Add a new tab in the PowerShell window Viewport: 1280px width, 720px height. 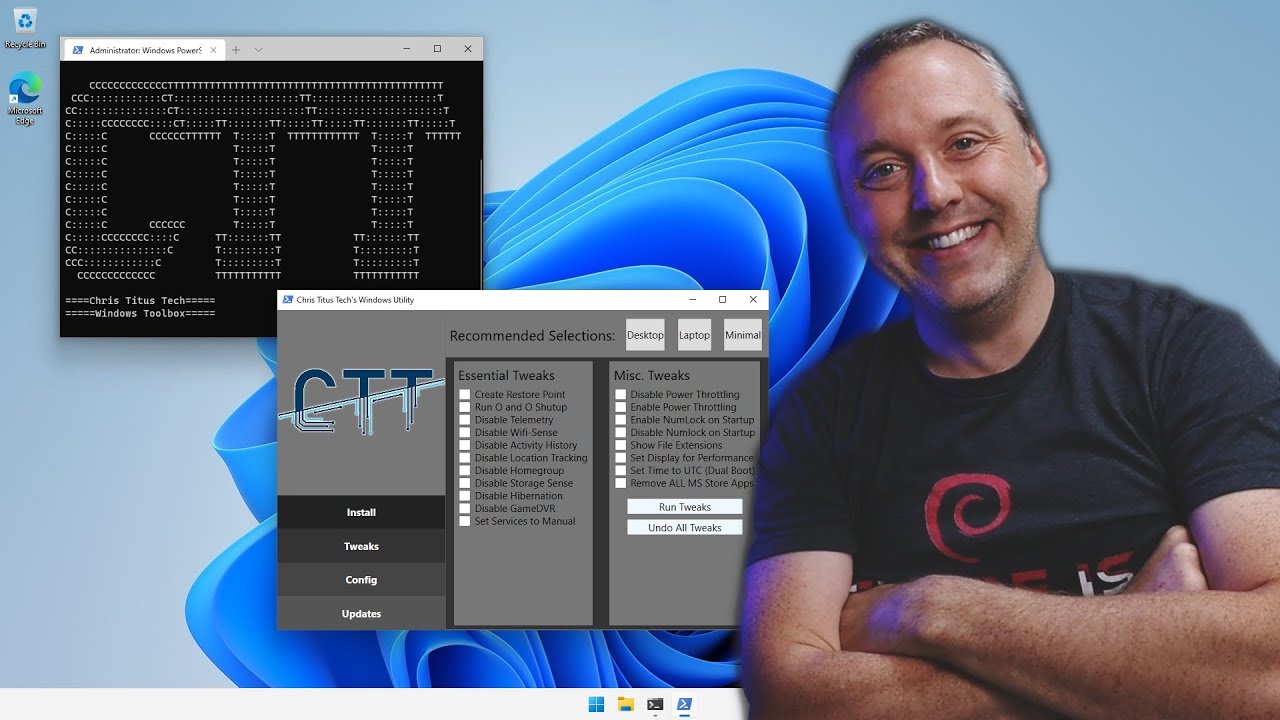click(236, 49)
